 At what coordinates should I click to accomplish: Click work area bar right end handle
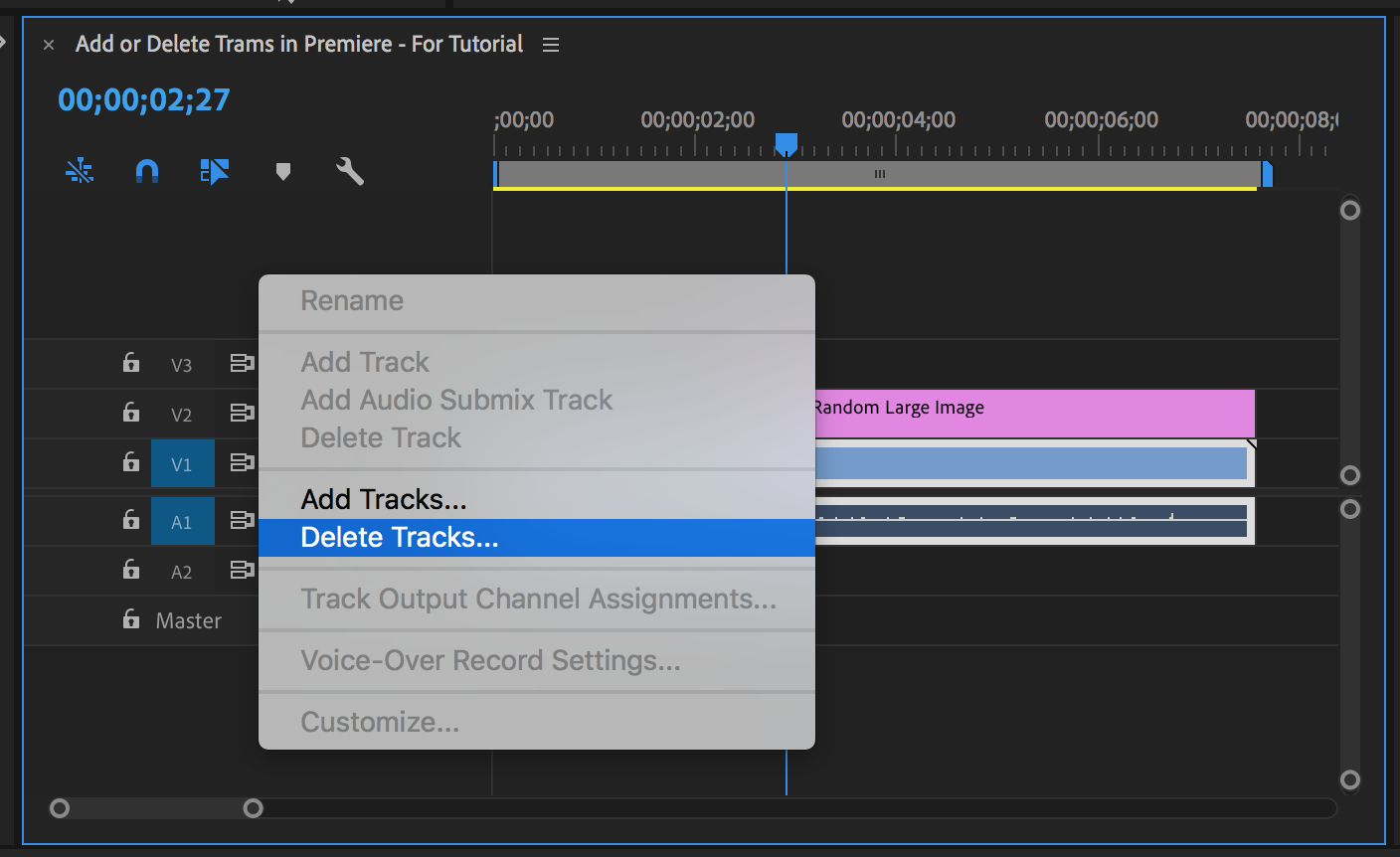coord(1267,174)
